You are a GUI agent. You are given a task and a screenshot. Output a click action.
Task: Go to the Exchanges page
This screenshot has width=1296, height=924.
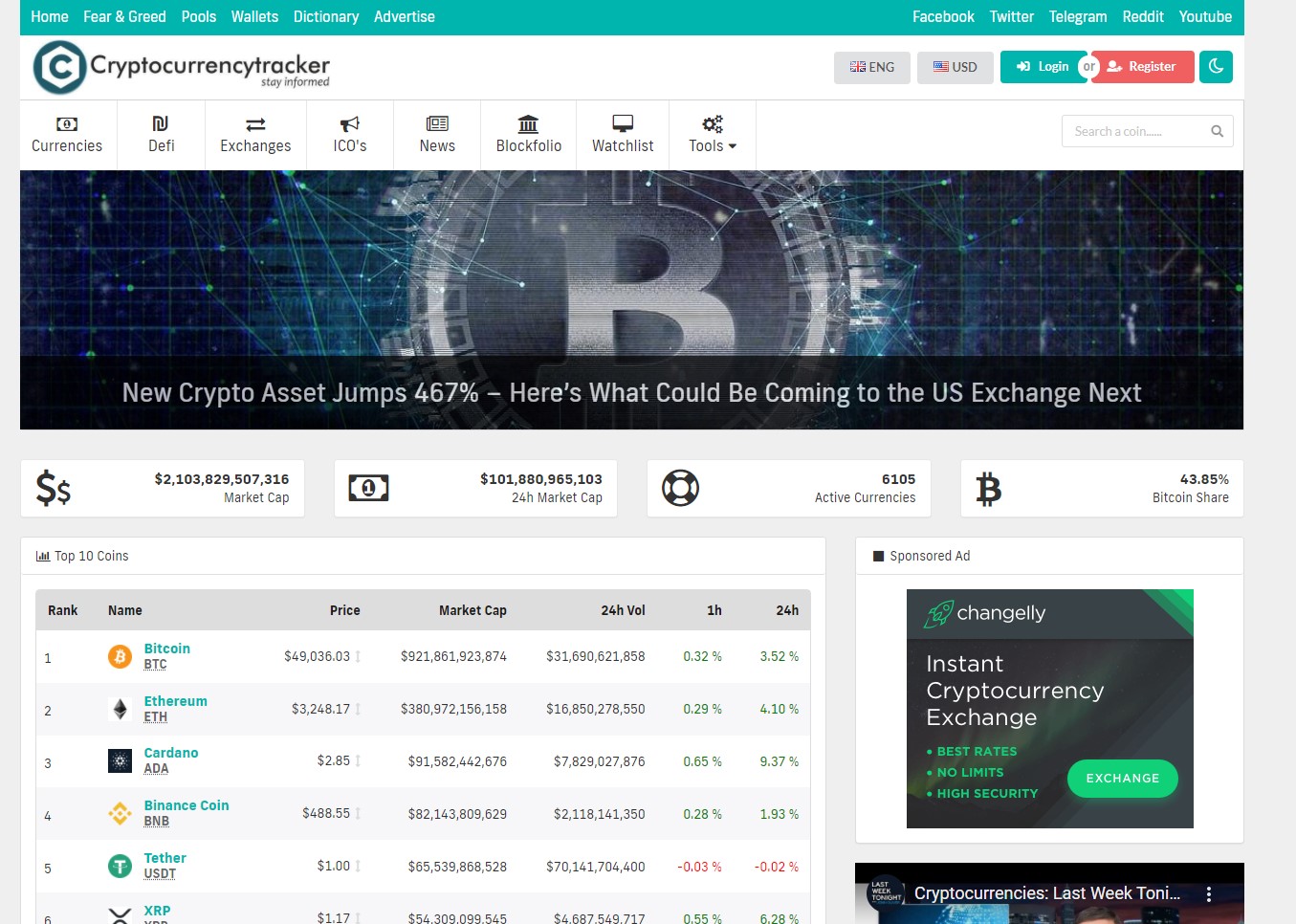coord(255,135)
